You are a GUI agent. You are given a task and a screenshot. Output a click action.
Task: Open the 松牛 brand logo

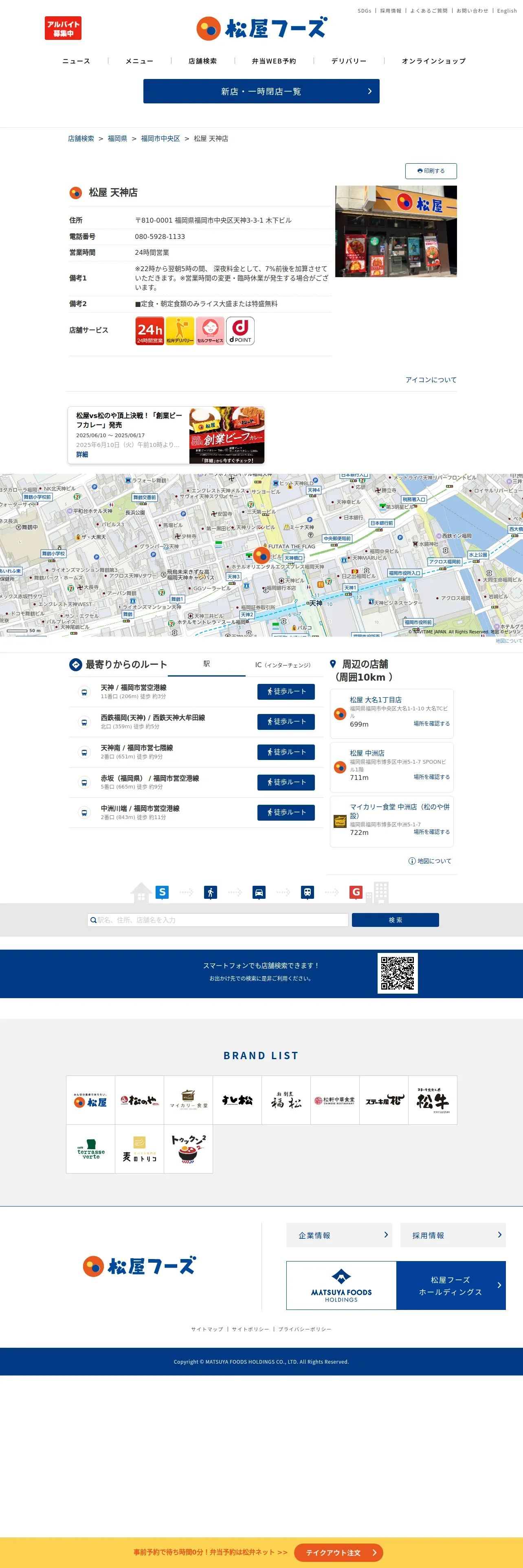[432, 1100]
